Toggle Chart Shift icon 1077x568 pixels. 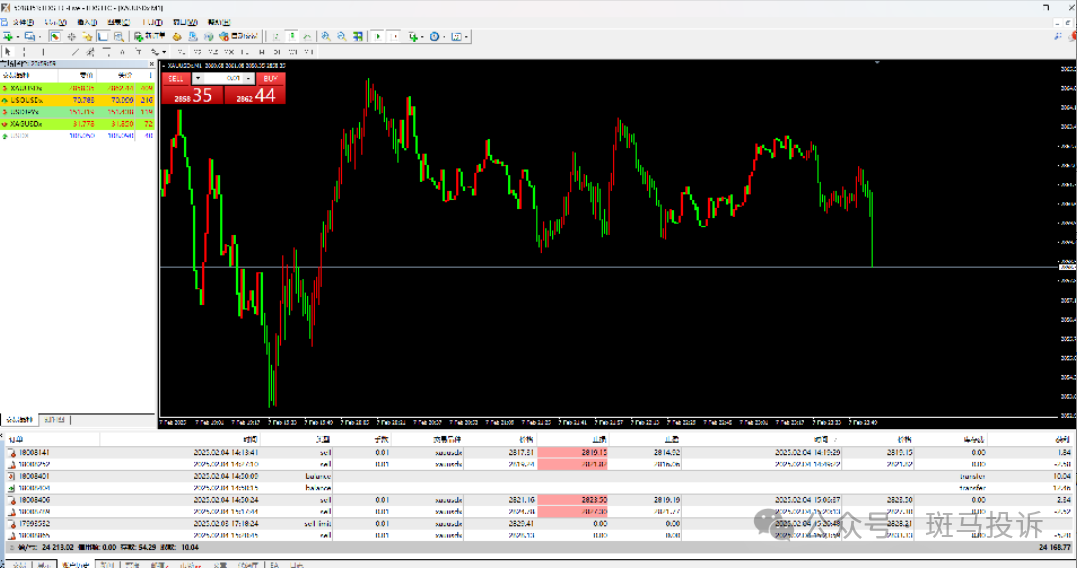click(394, 36)
